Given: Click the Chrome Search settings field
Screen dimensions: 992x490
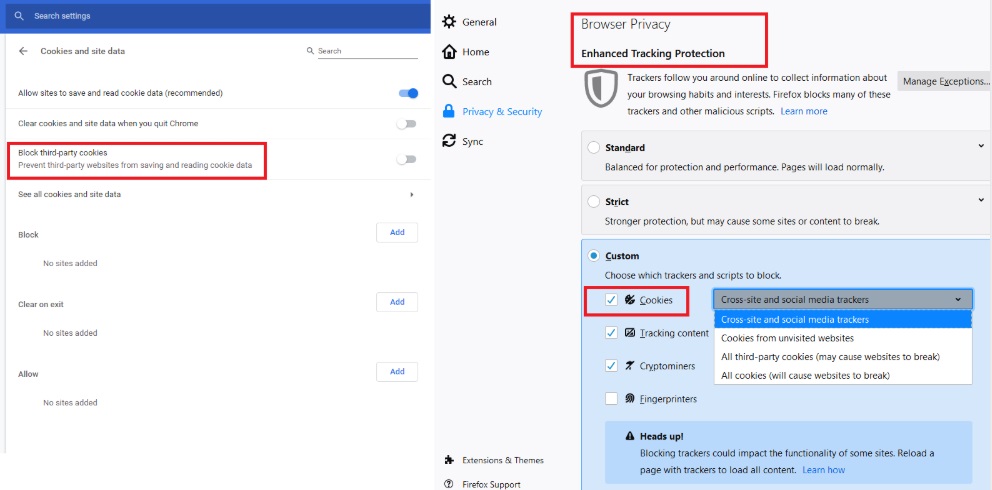Looking at the screenshot, I should 218,16.
